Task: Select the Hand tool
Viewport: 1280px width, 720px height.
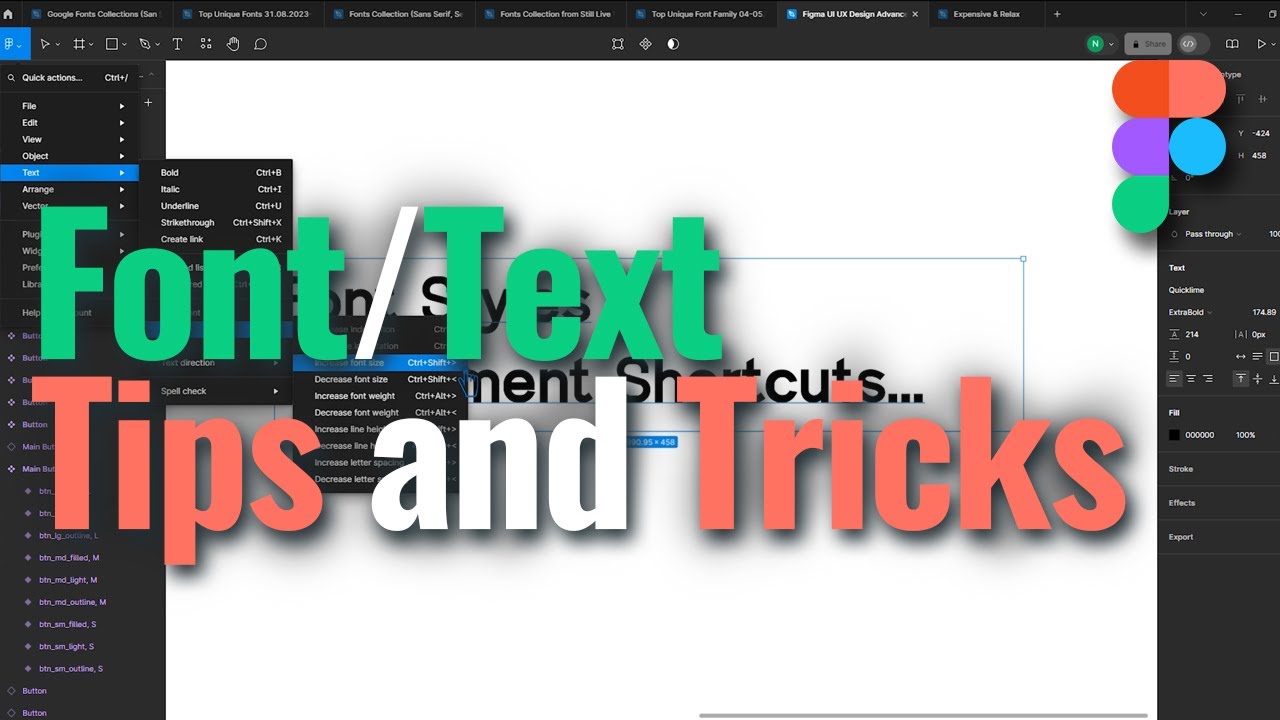Action: tap(233, 43)
